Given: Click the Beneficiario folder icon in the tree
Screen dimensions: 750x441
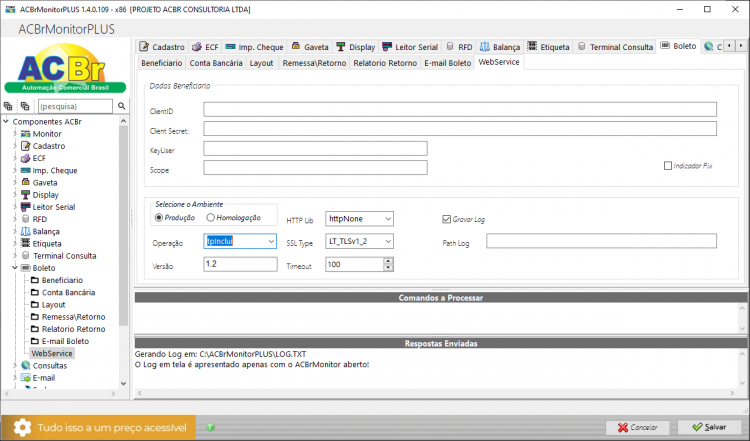Looking at the screenshot, I should click(x=34, y=280).
